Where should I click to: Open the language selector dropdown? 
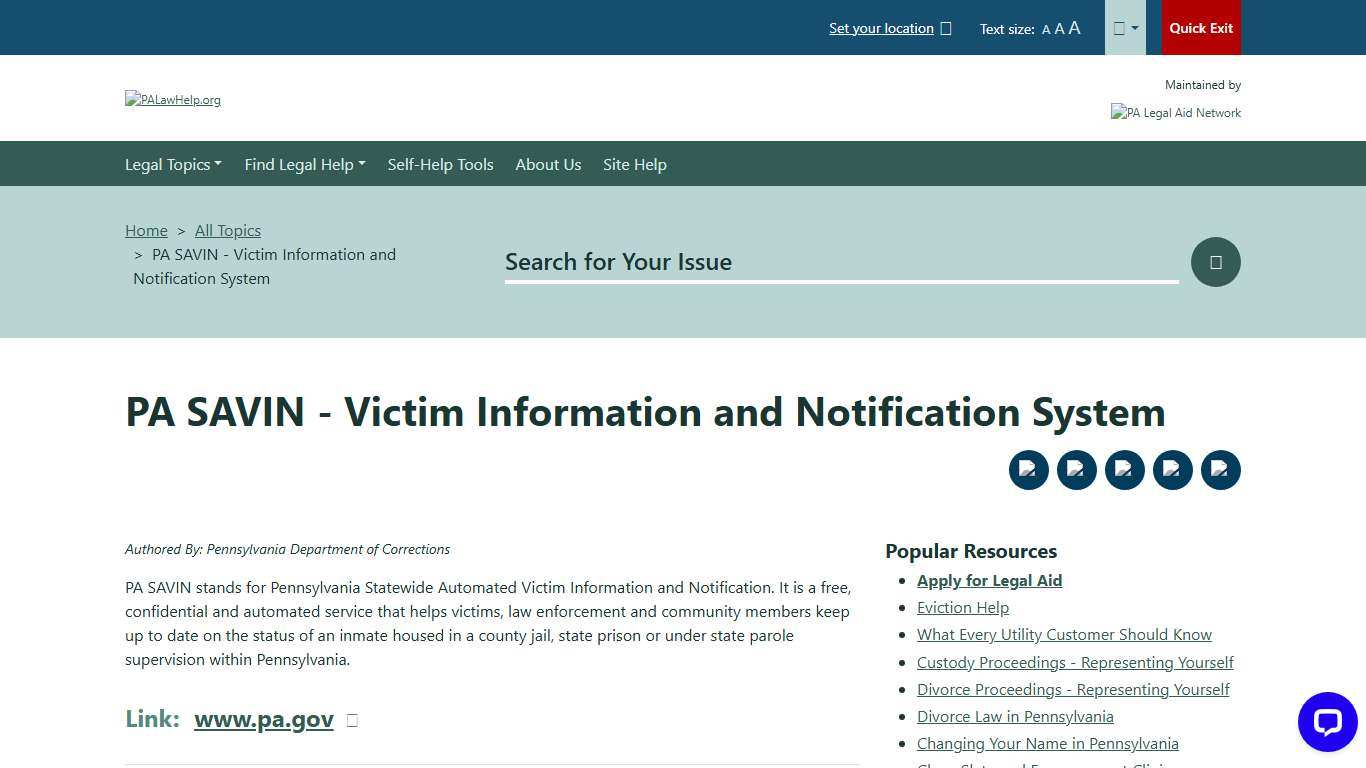click(1124, 27)
